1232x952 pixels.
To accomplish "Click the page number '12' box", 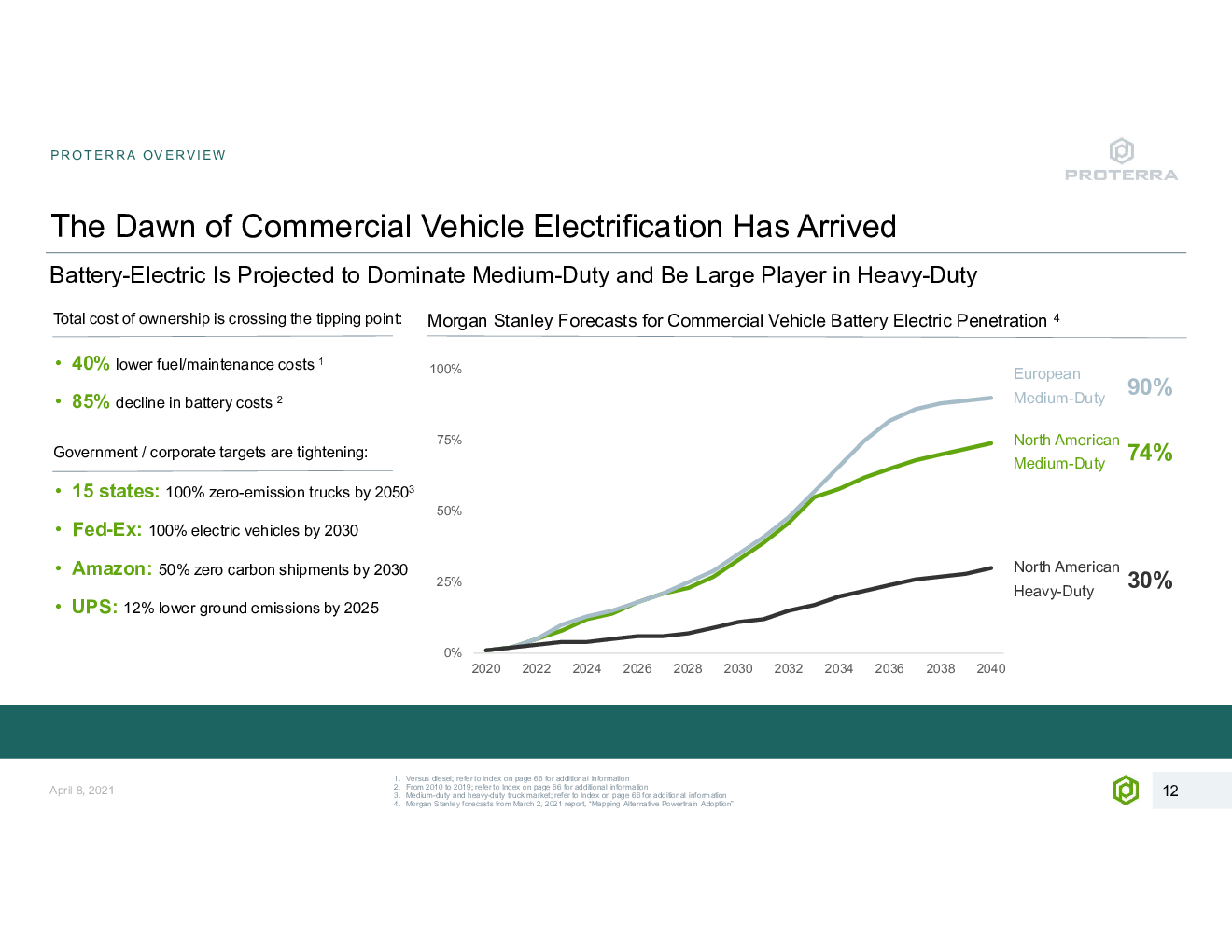I will click(x=1192, y=791).
